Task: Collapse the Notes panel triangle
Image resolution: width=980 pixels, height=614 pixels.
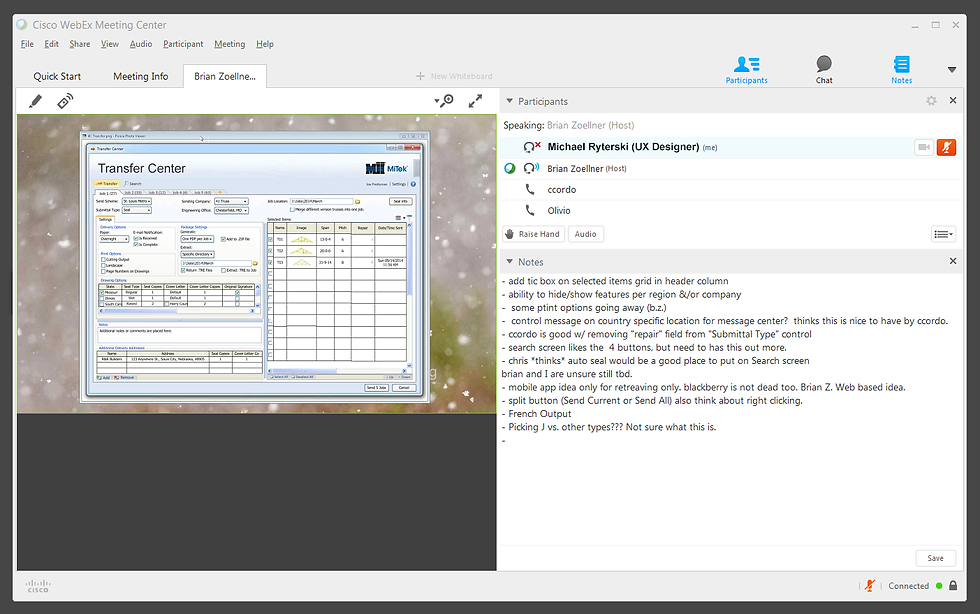Action: pos(509,261)
